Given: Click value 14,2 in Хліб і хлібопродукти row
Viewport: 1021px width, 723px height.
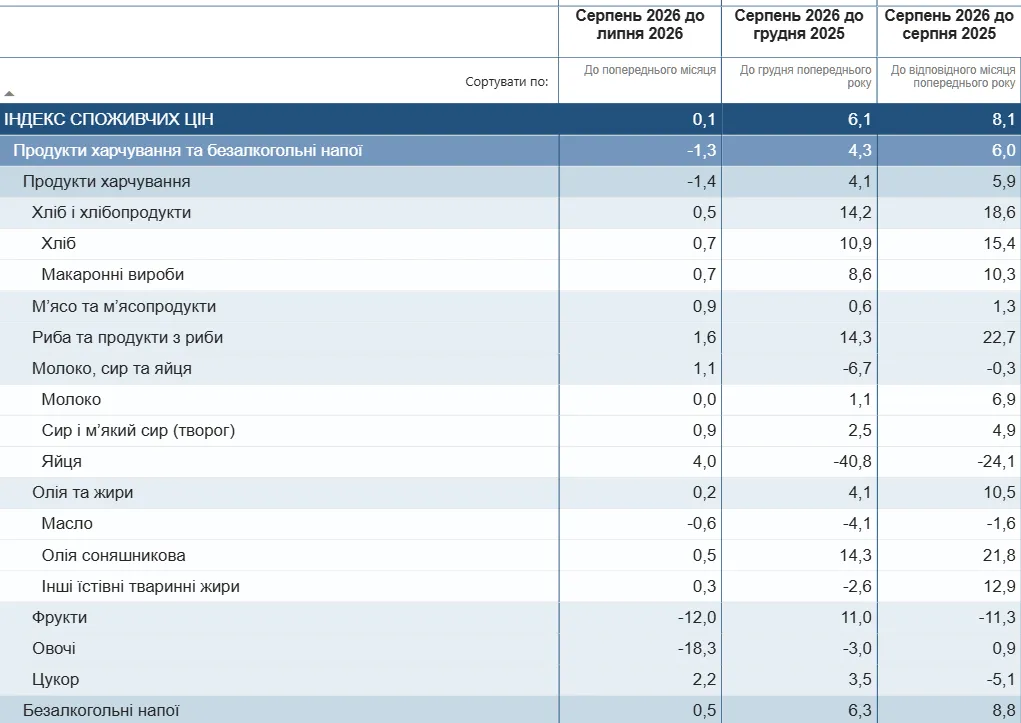Looking at the screenshot, I should coord(856,212).
